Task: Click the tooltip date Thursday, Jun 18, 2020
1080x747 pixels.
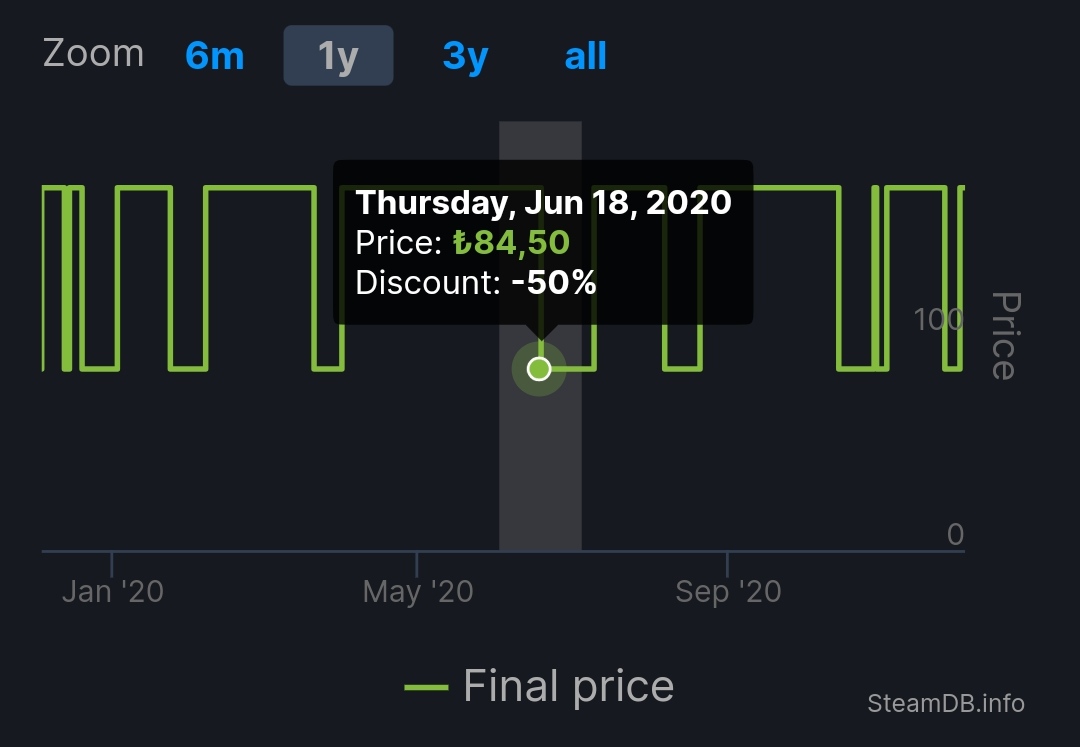Action: pyautogui.click(x=543, y=203)
